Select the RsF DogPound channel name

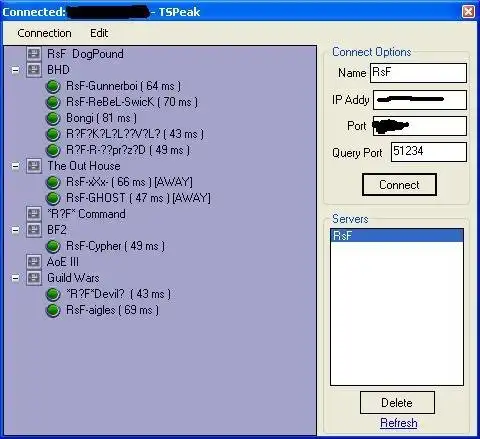[85, 54]
